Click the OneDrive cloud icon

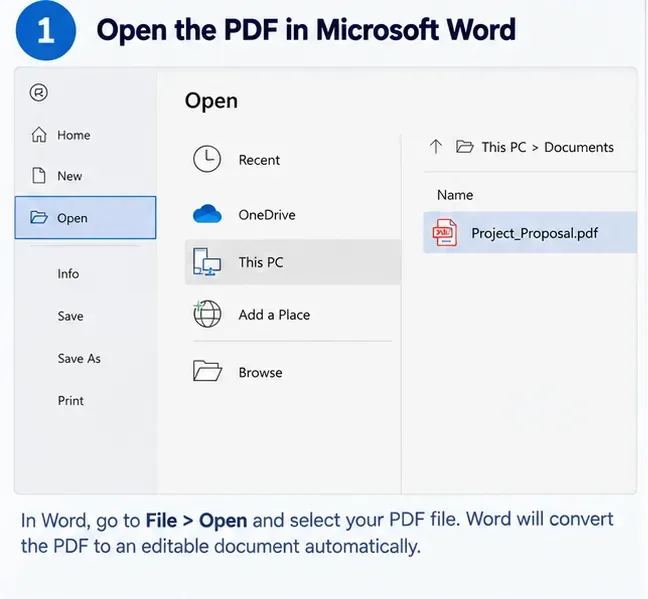coord(207,214)
